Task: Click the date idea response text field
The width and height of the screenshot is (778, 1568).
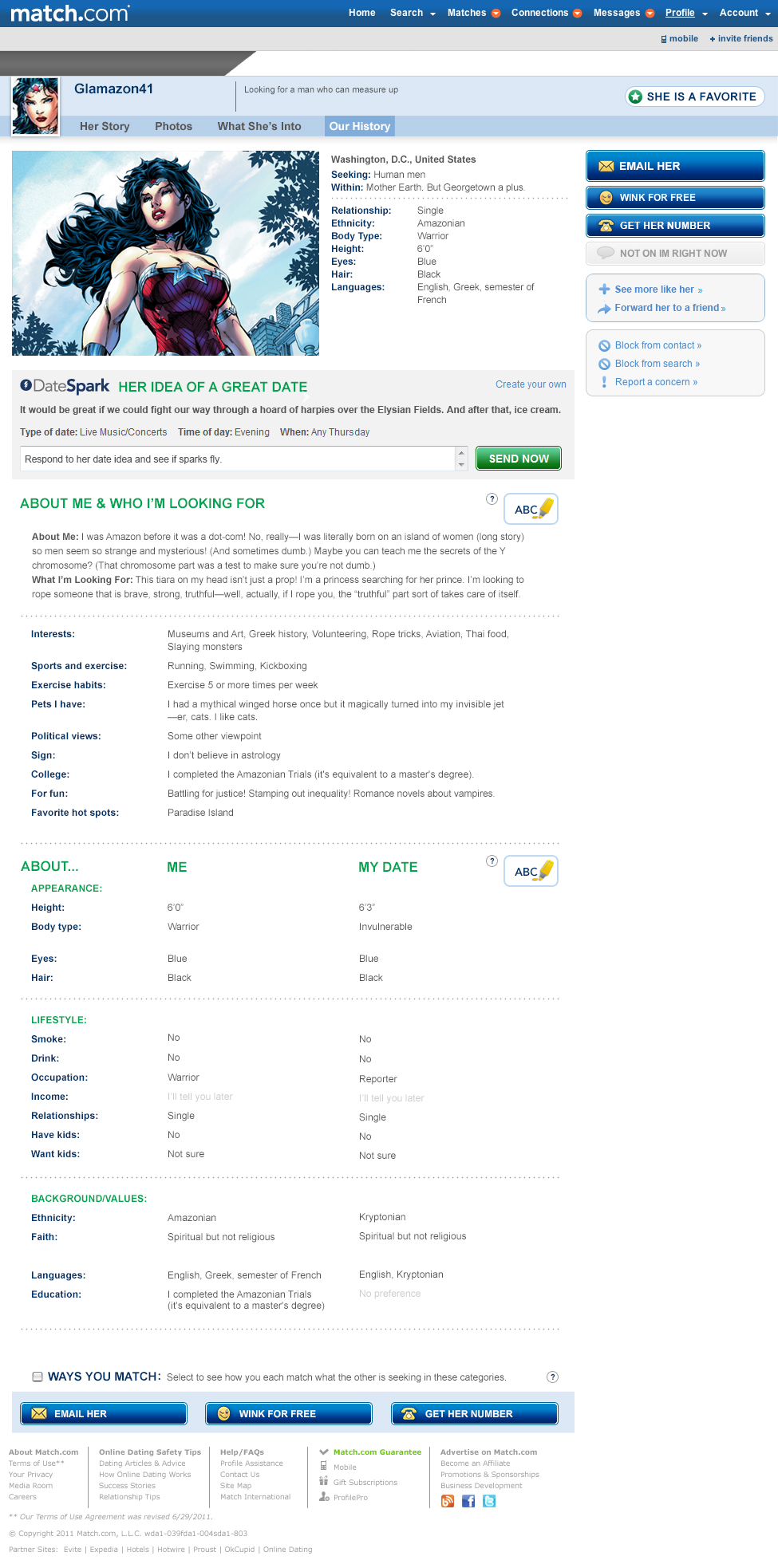Action: click(x=237, y=459)
